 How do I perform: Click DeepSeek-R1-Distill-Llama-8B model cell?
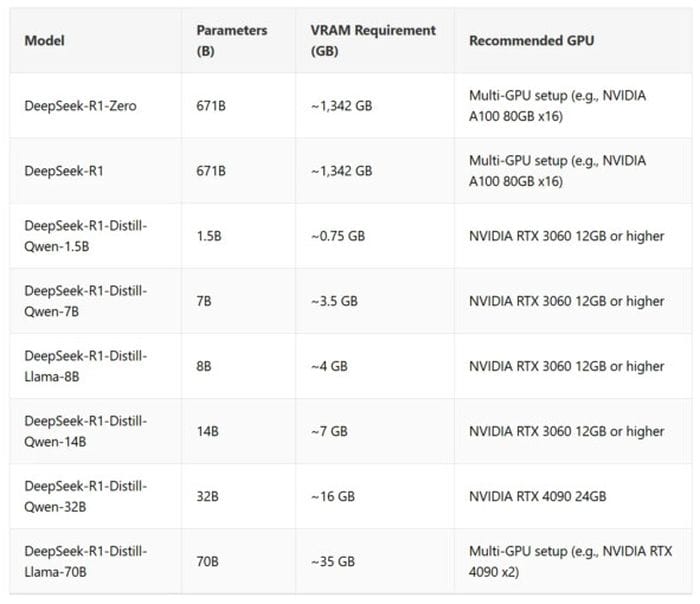[86, 366]
